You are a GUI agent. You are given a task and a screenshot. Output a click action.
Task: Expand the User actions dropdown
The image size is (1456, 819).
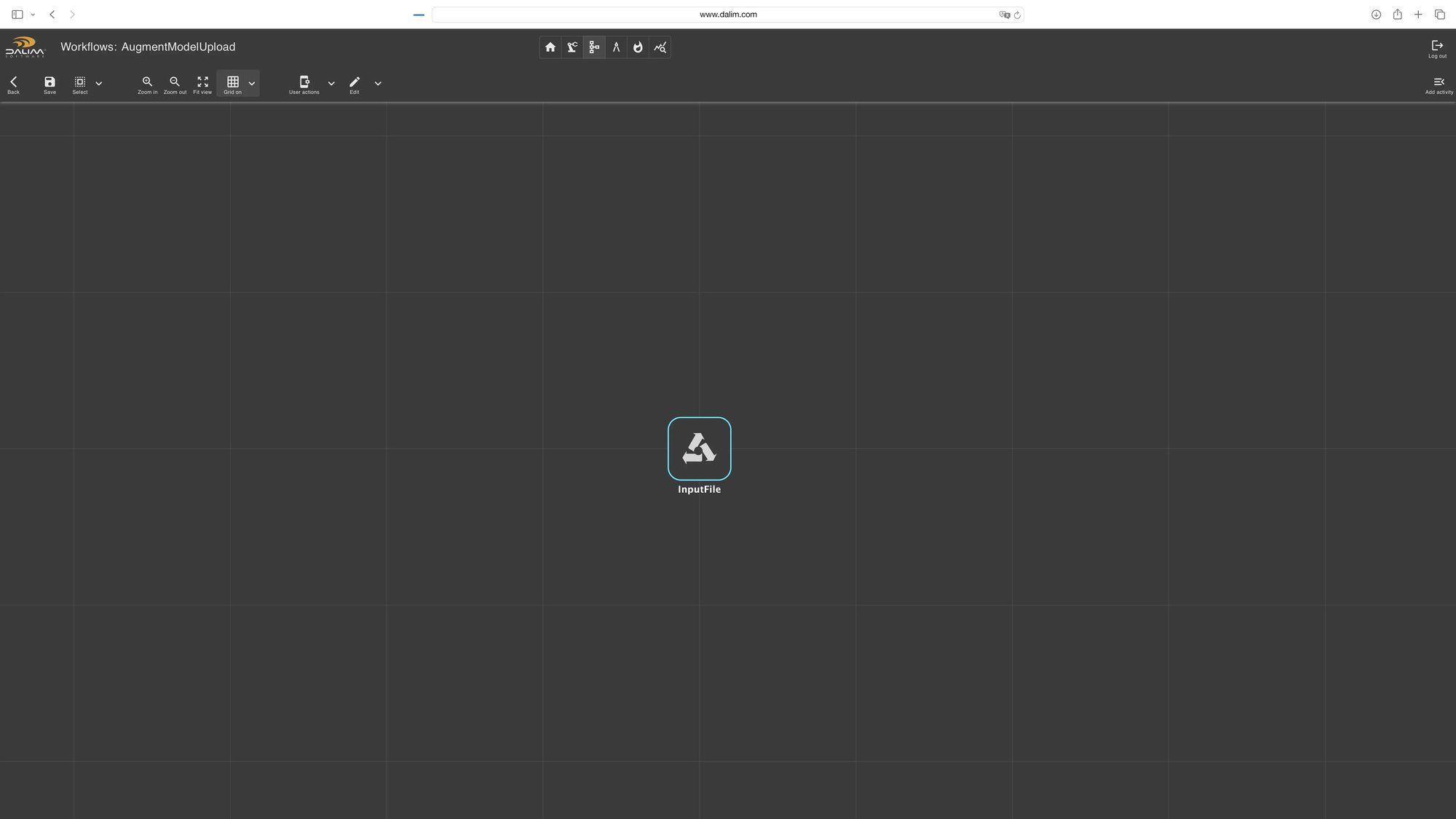coord(331,83)
